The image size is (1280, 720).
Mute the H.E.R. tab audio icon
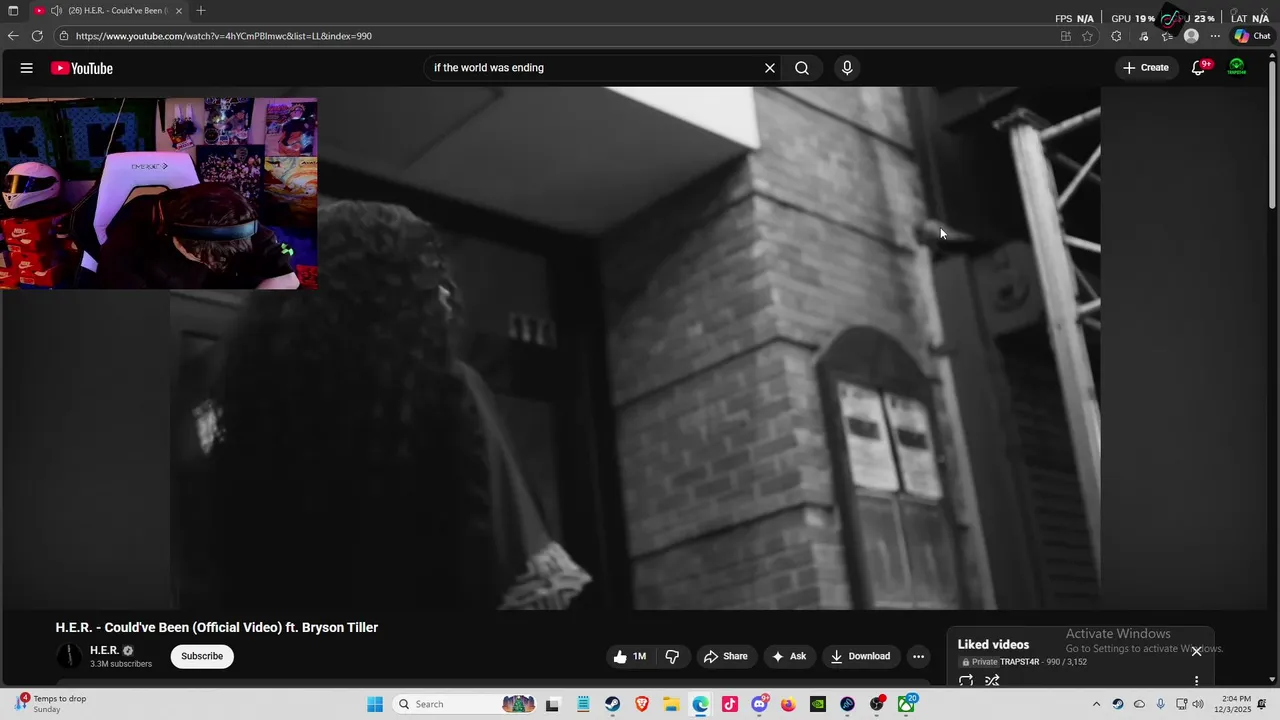(x=56, y=11)
